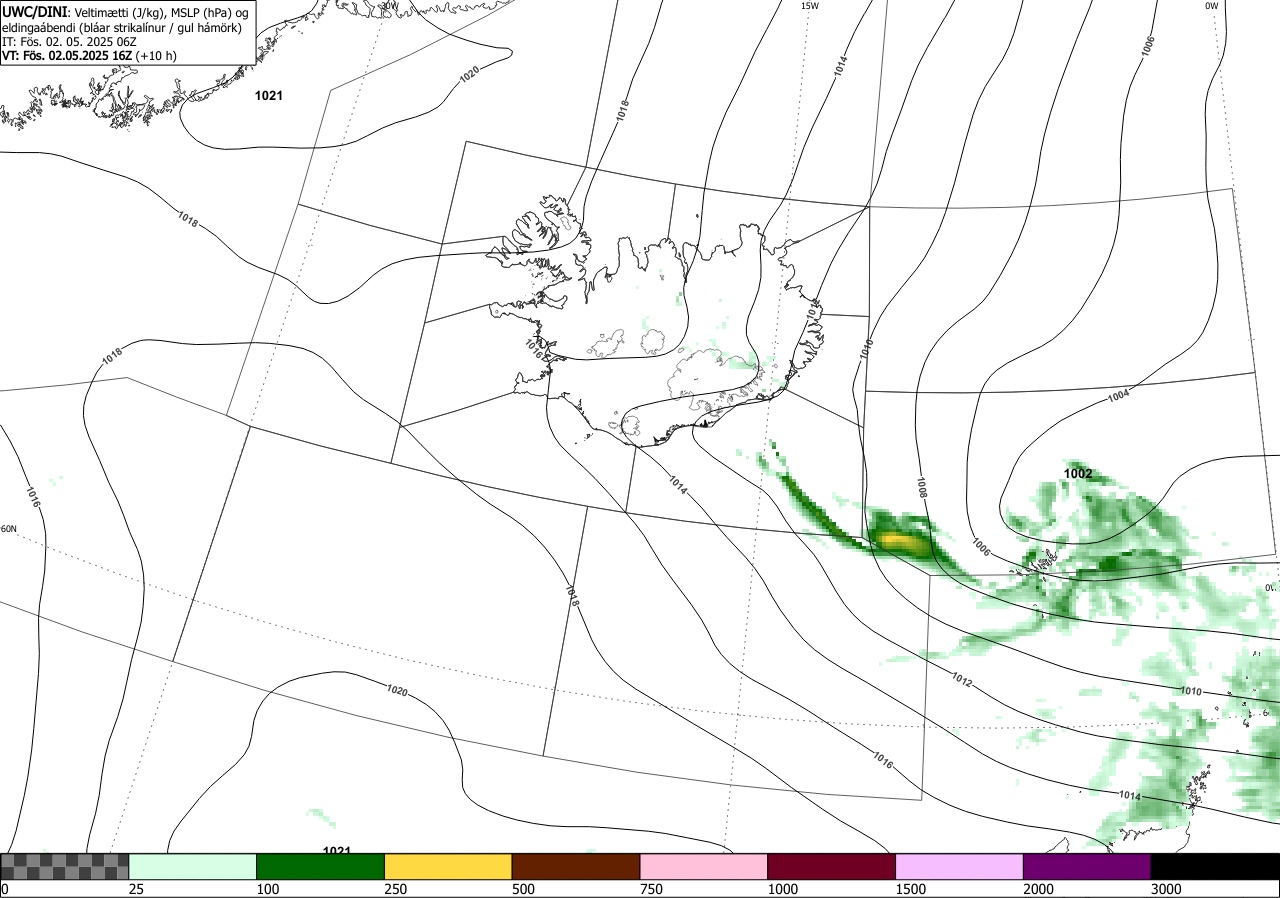Select the pale green 25–100 legend swatch

[x=193, y=866]
